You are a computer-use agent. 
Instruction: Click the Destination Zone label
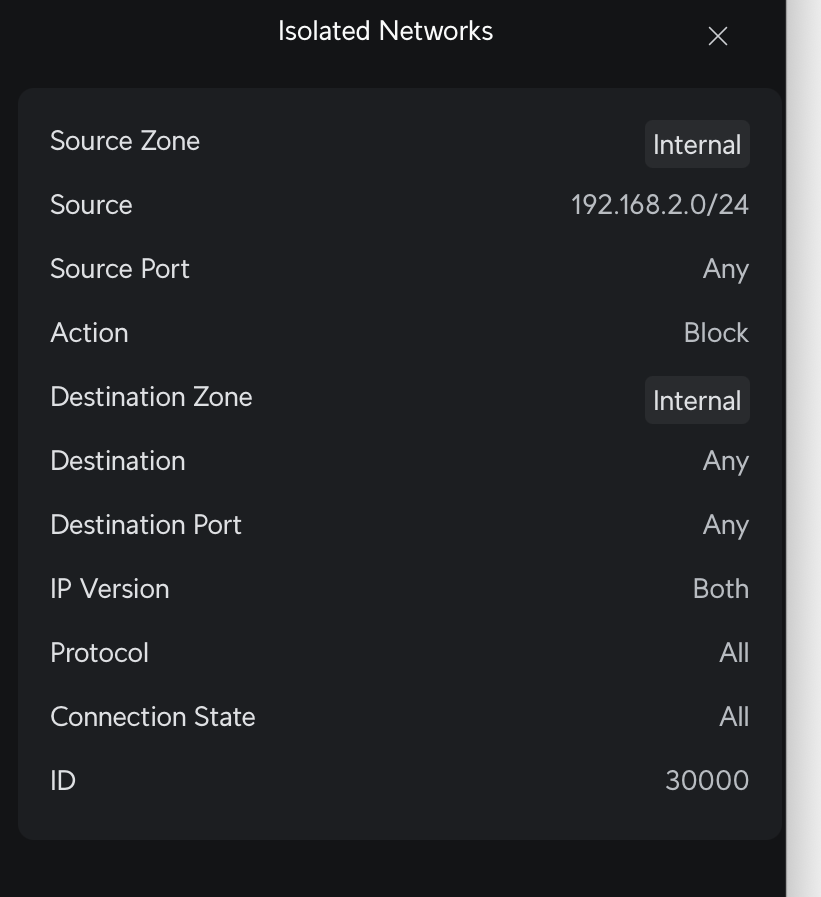pyautogui.click(x=151, y=397)
